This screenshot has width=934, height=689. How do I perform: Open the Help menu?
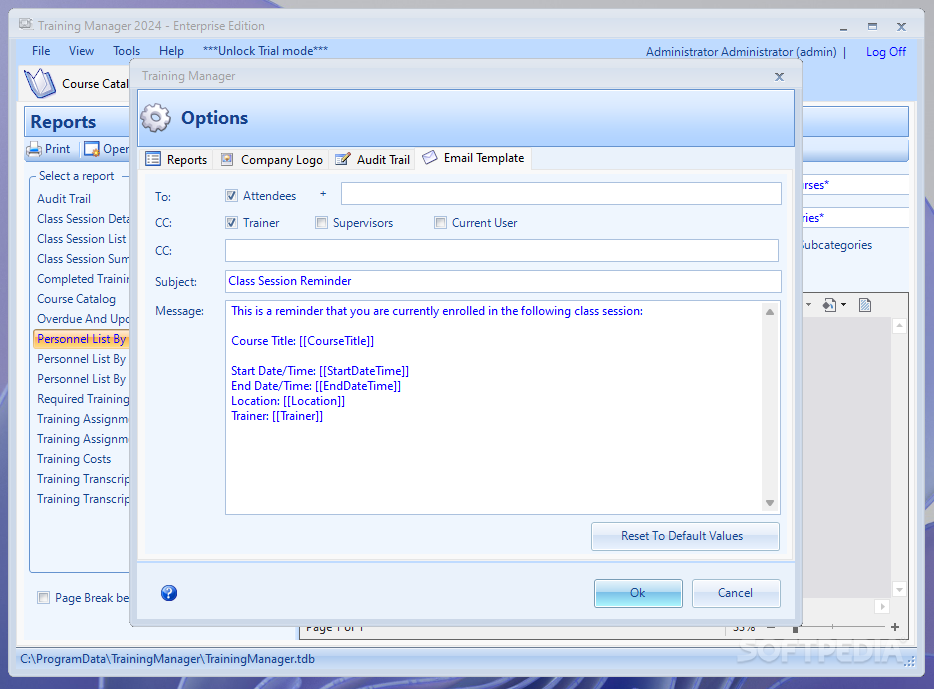[x=172, y=51]
